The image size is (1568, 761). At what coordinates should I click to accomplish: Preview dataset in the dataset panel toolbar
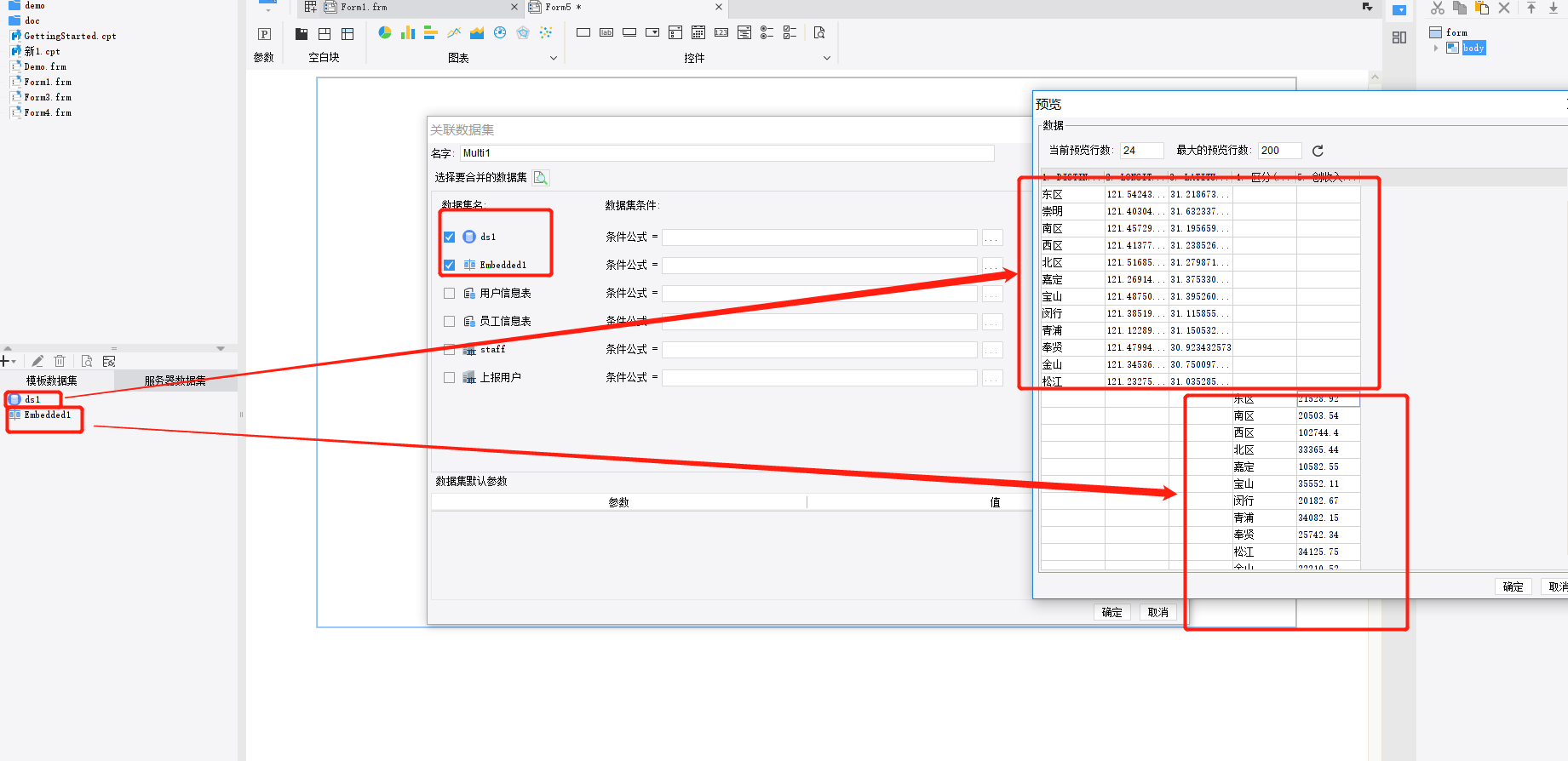(x=87, y=361)
